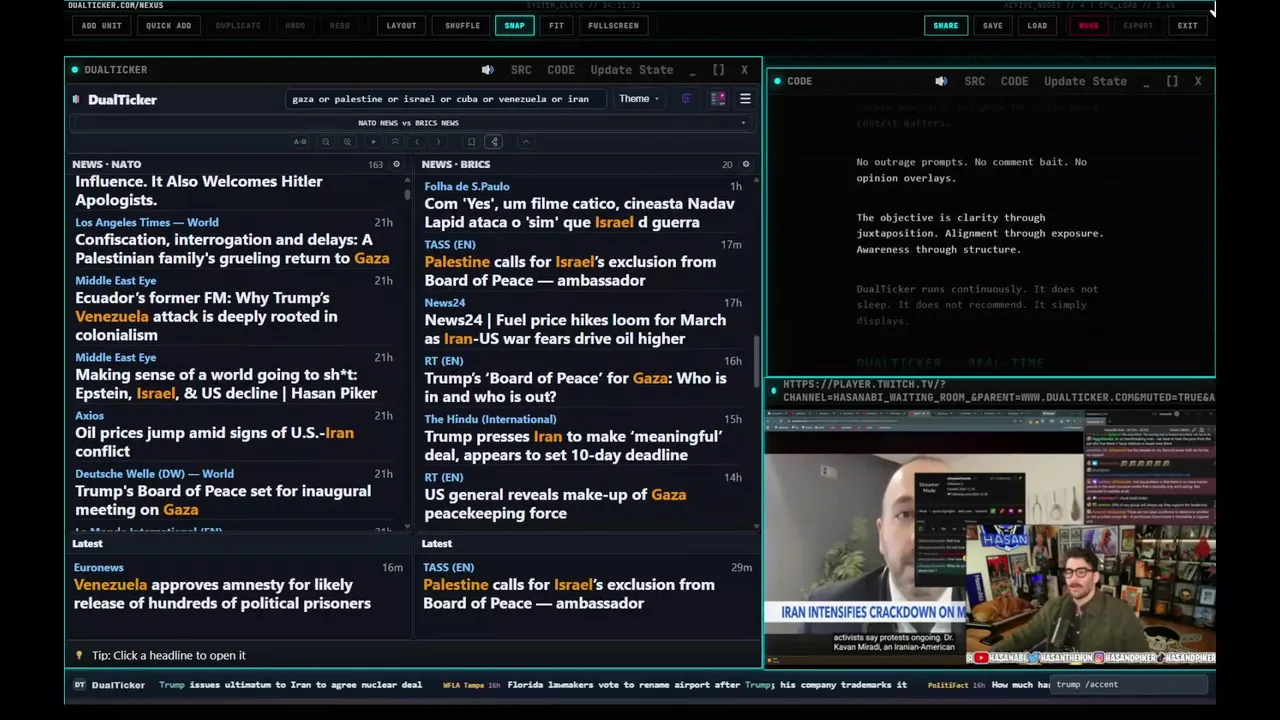Viewport: 1280px width, 720px height.
Task: Open NEWS · BRICS column settings gear
Action: click(745, 164)
